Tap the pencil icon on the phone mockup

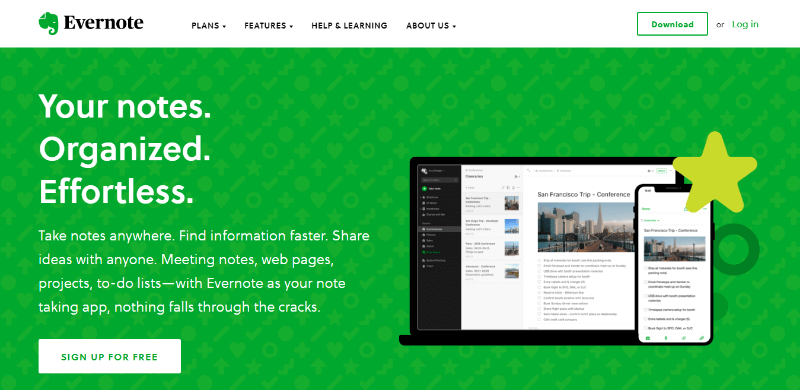pyautogui.click(x=701, y=338)
